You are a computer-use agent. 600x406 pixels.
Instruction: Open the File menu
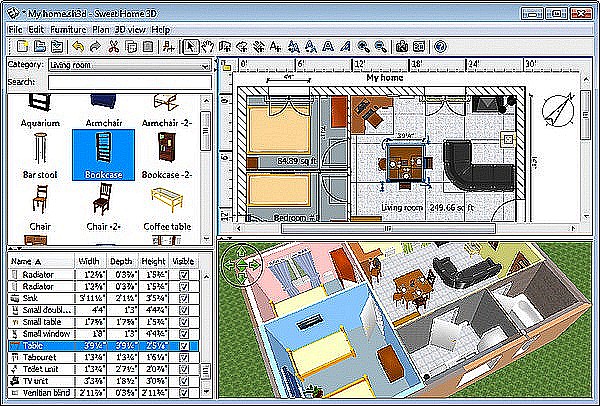point(15,29)
